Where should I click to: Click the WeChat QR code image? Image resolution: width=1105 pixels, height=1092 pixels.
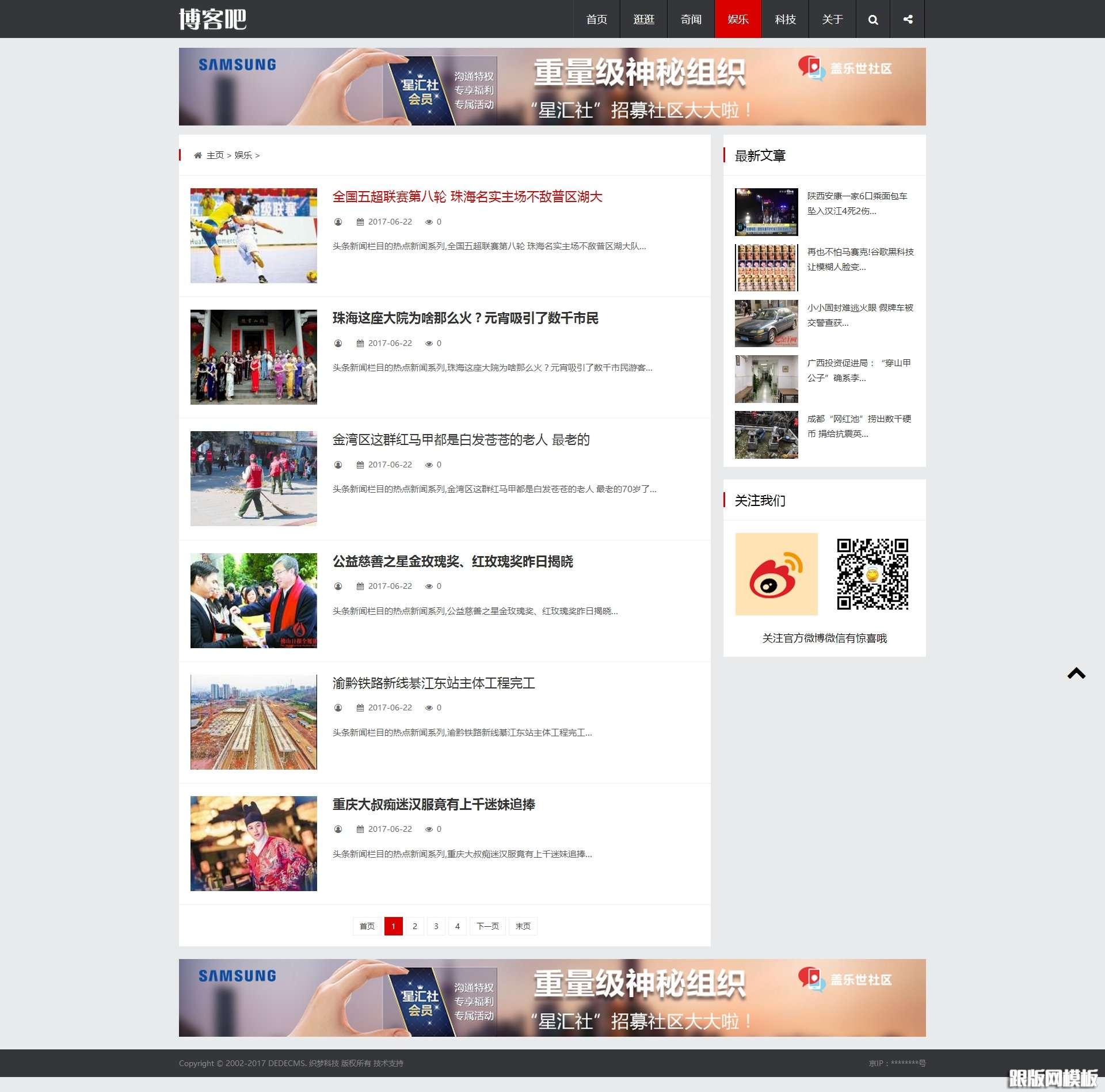[x=873, y=573]
